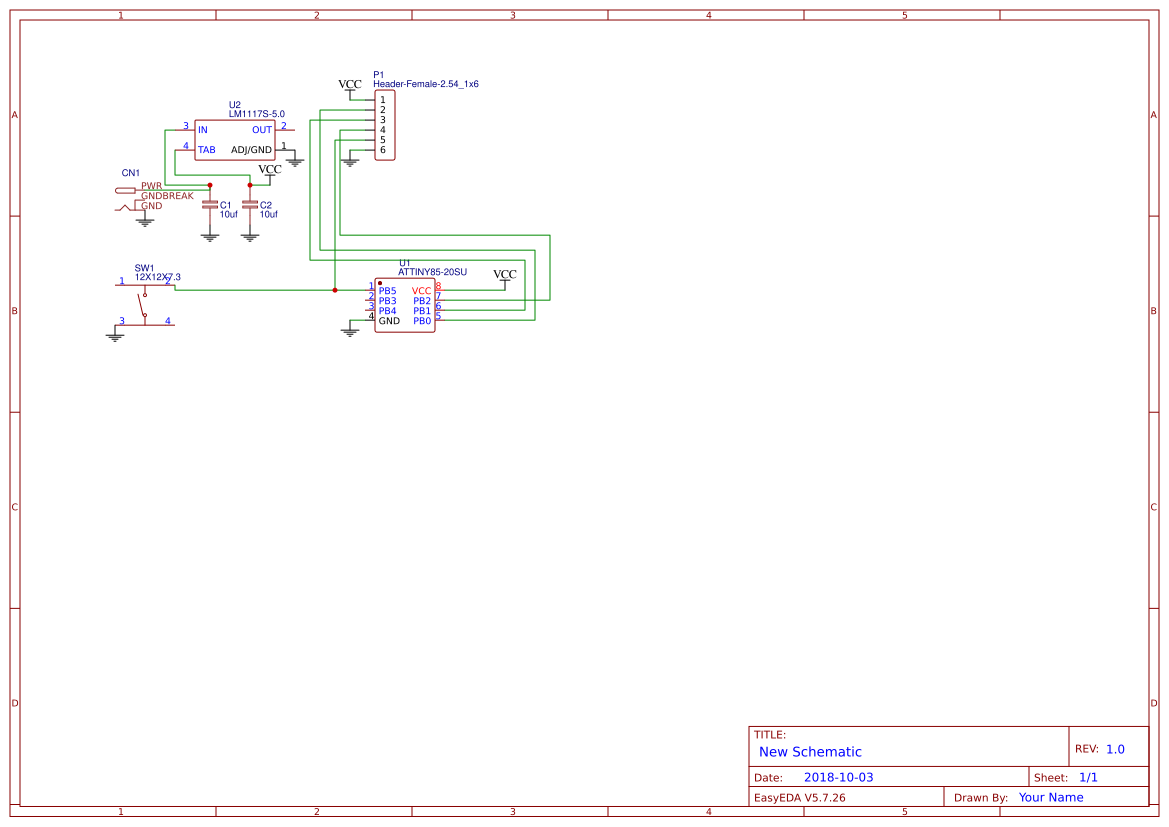Select the ground symbol below capacitor C1
1169x827 pixels.
tap(209, 237)
